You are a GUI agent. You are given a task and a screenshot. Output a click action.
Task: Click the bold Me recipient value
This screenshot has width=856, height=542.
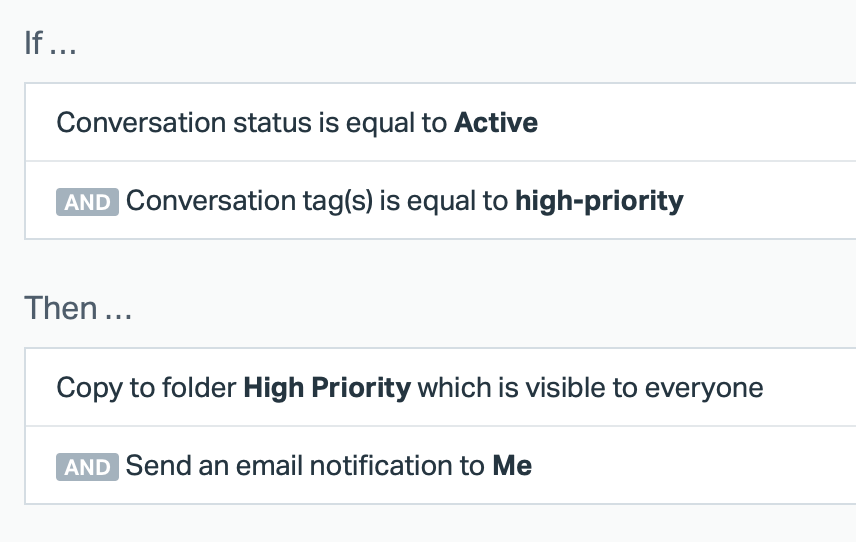point(512,466)
